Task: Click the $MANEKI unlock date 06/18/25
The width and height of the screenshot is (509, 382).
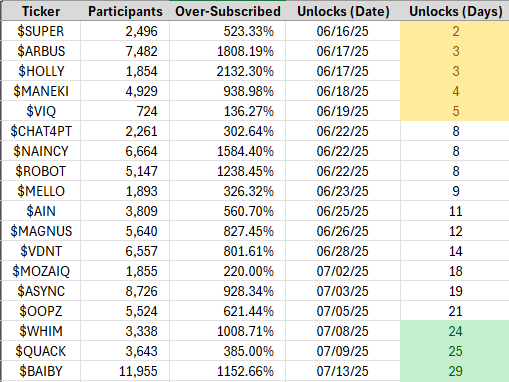Action: (x=343, y=91)
